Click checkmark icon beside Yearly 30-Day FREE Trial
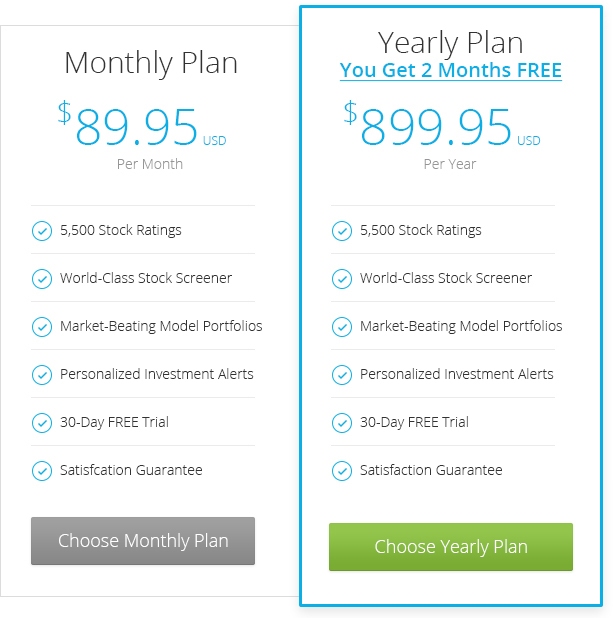The height and width of the screenshot is (618, 614). [x=342, y=423]
